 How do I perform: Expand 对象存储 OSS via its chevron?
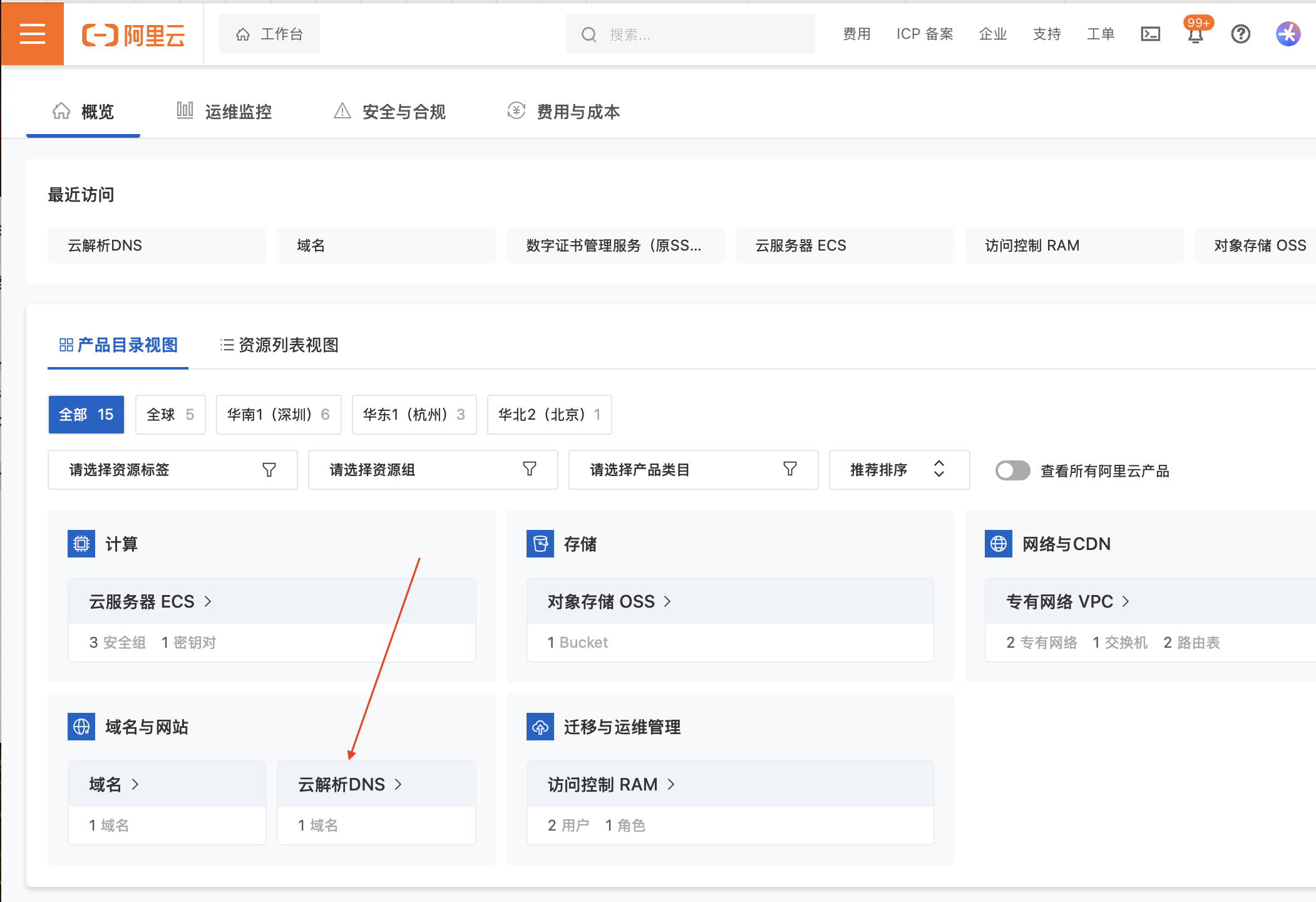pos(667,601)
